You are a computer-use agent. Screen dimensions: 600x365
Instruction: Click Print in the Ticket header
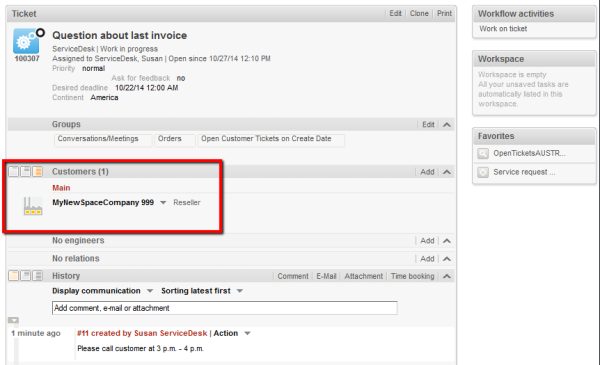pyautogui.click(x=444, y=13)
